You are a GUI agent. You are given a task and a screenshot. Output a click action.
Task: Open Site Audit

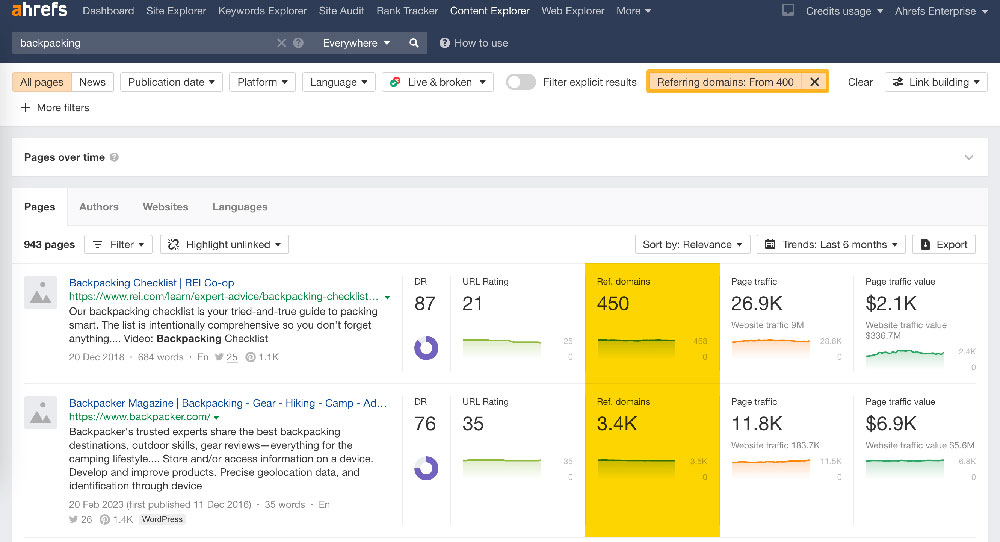(x=341, y=11)
